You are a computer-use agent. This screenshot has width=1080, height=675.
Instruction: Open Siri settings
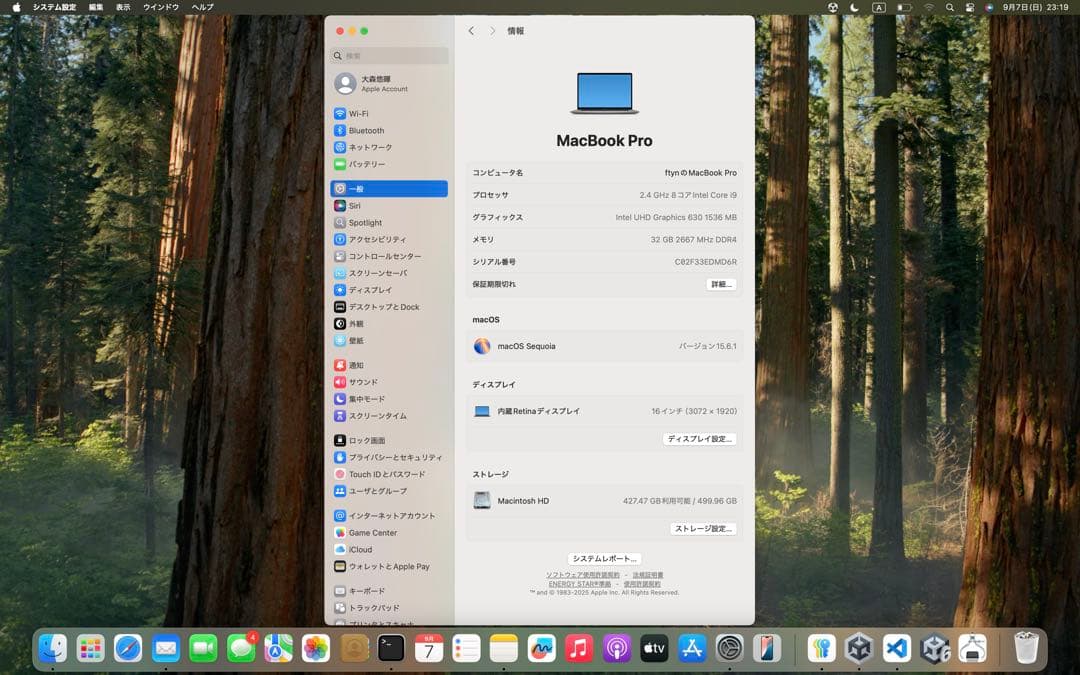click(358, 205)
